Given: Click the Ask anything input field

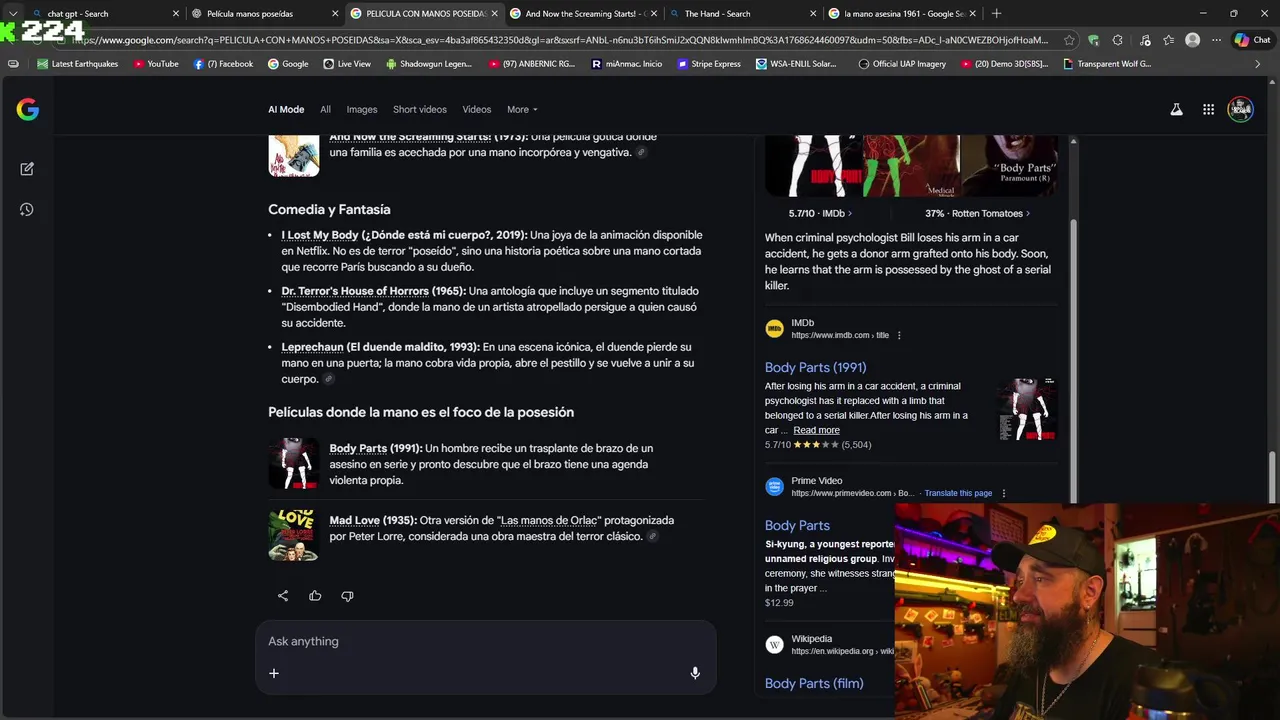Looking at the screenshot, I should 486,641.
